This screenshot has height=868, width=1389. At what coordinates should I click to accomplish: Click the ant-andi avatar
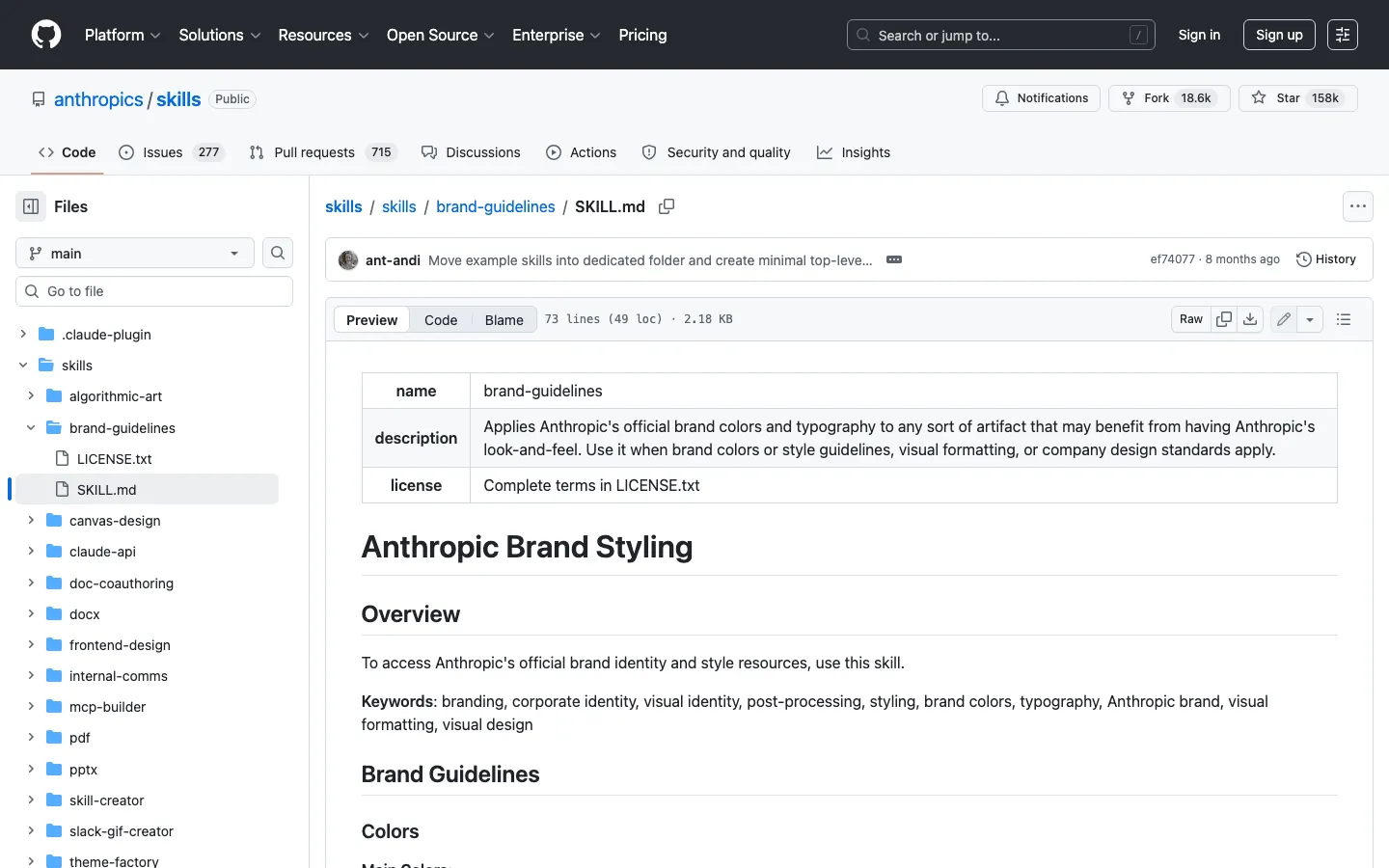point(348,260)
